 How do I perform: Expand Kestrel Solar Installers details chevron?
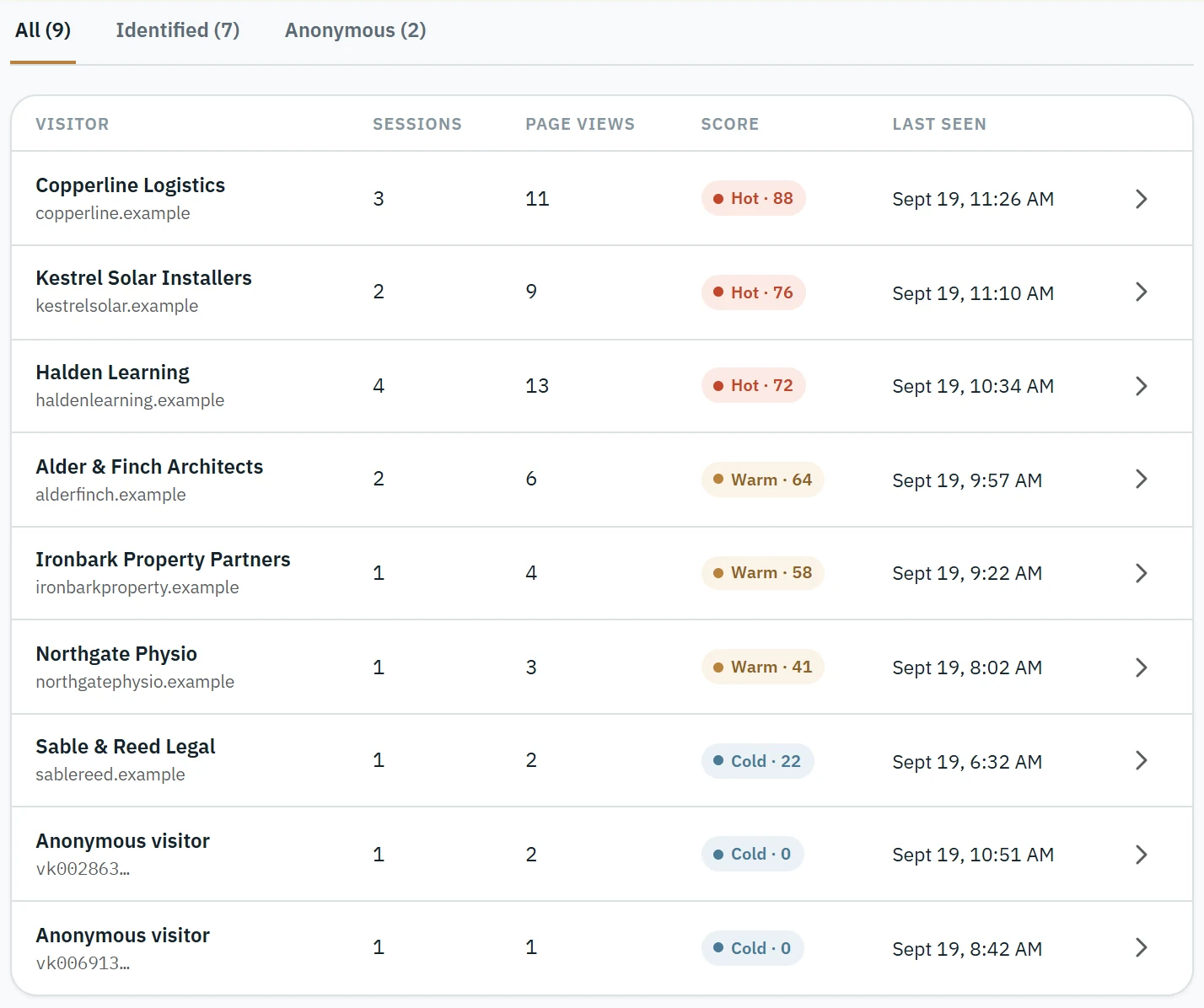[1141, 292]
